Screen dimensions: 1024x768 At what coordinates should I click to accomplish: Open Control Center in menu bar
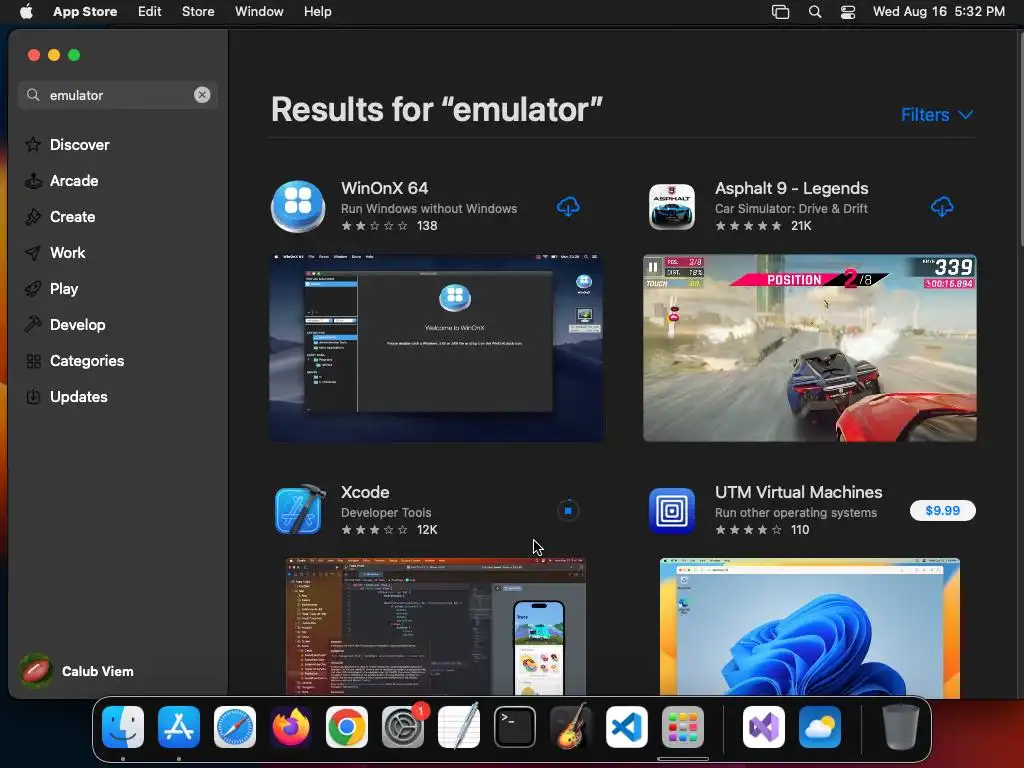click(x=848, y=11)
